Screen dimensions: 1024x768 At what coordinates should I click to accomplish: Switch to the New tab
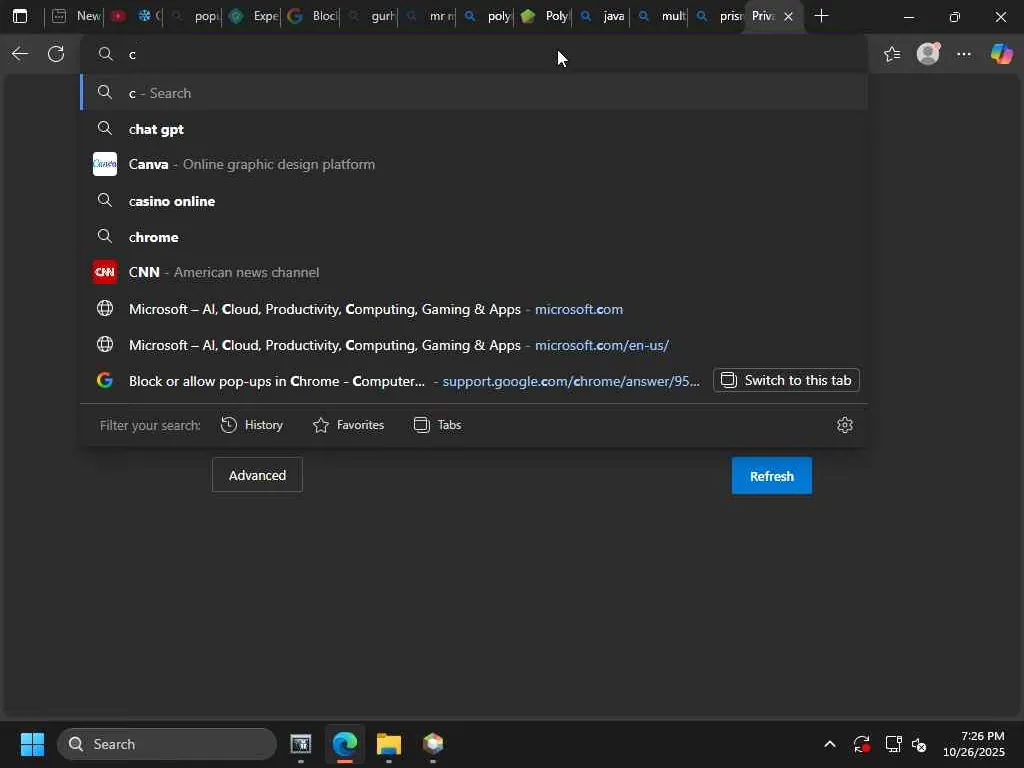(x=75, y=16)
